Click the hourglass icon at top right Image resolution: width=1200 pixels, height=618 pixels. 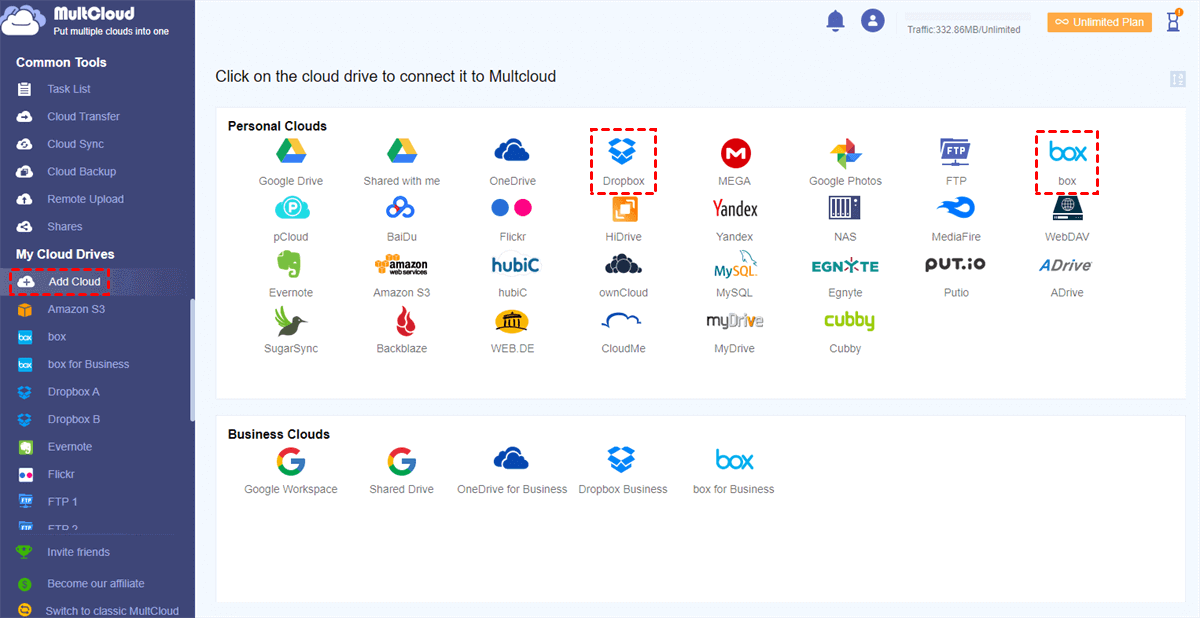tap(1173, 21)
